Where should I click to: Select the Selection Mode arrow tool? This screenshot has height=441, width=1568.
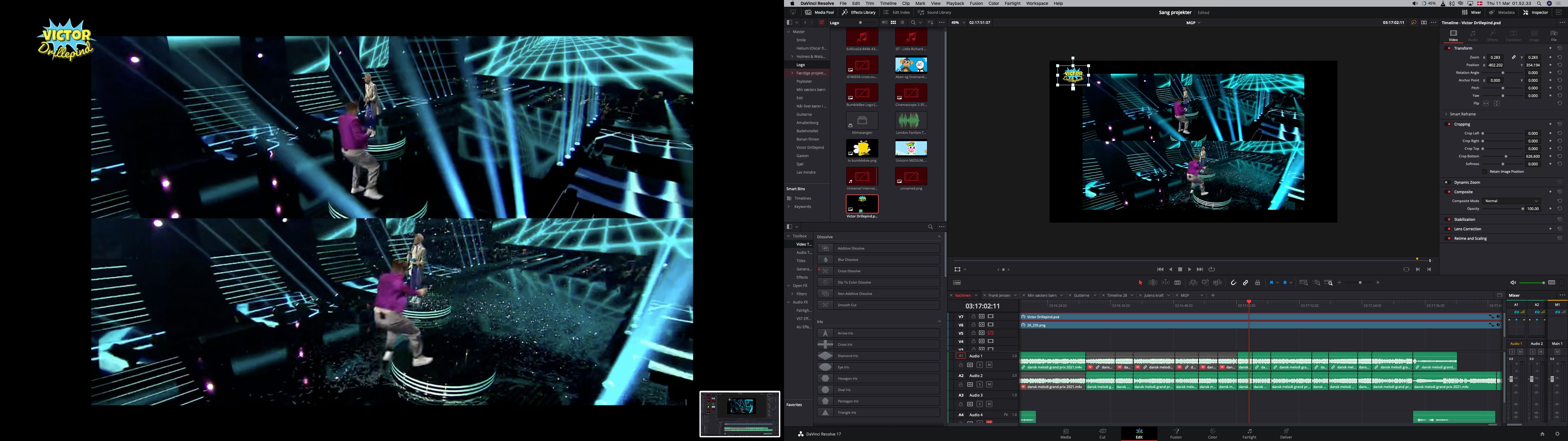[1140, 283]
